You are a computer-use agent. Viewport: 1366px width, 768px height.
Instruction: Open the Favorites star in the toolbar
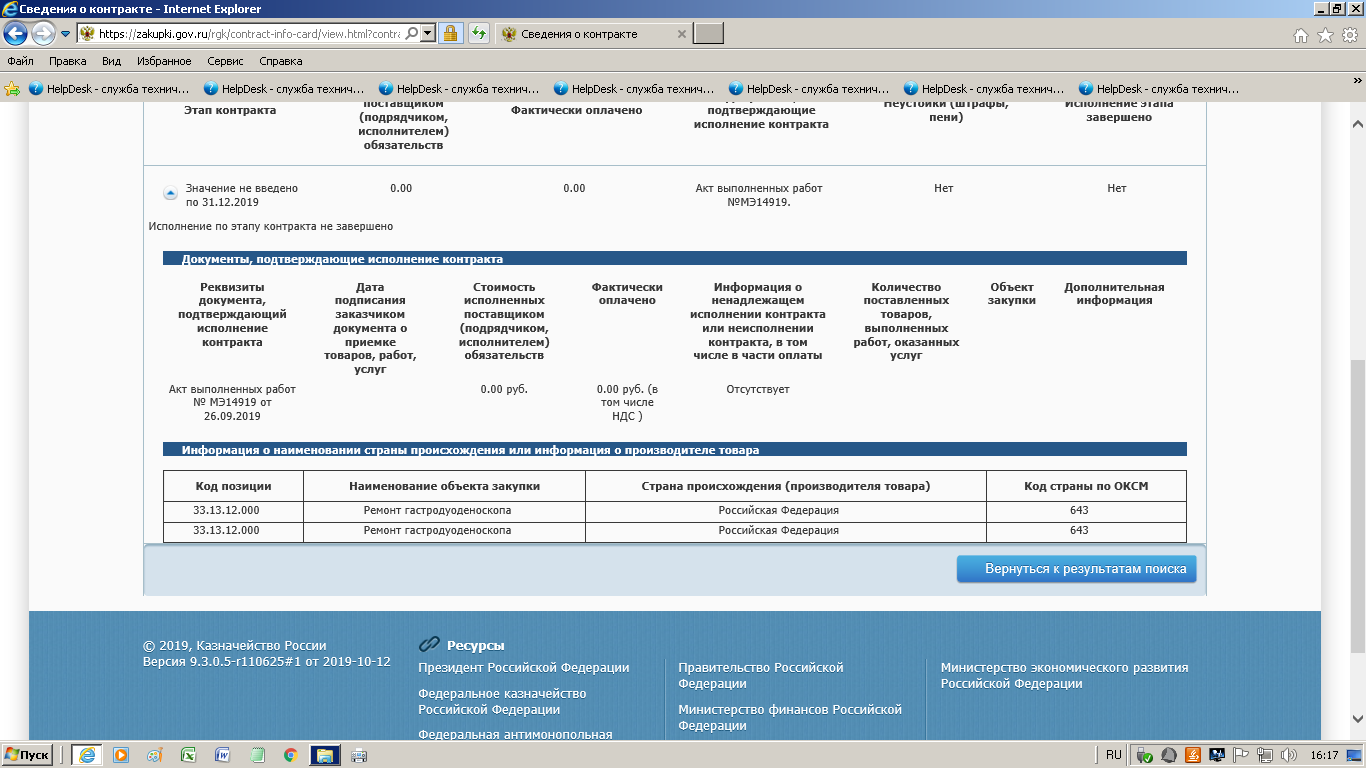click(1325, 35)
